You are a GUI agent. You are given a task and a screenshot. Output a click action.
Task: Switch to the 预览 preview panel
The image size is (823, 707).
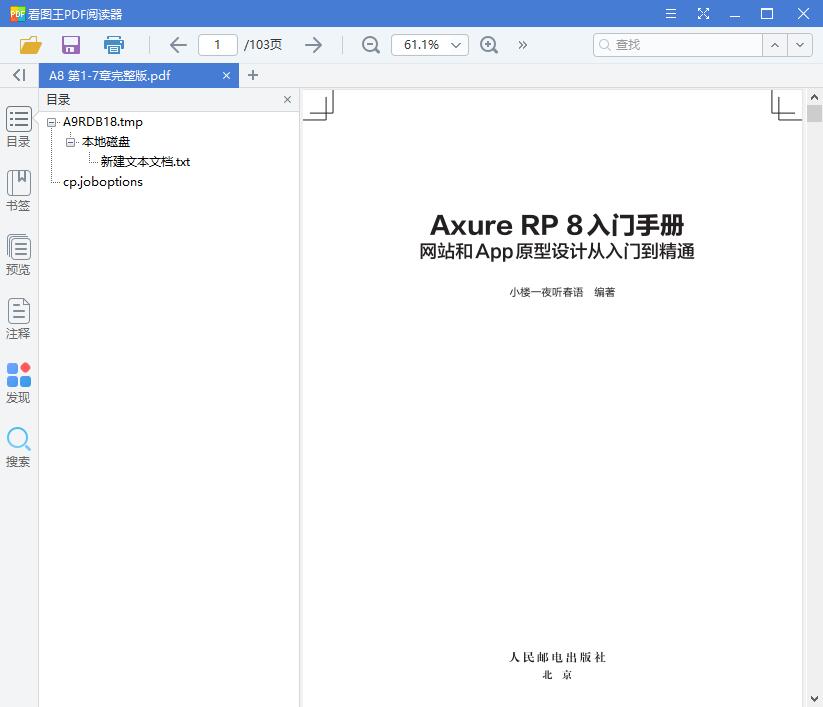(18, 255)
